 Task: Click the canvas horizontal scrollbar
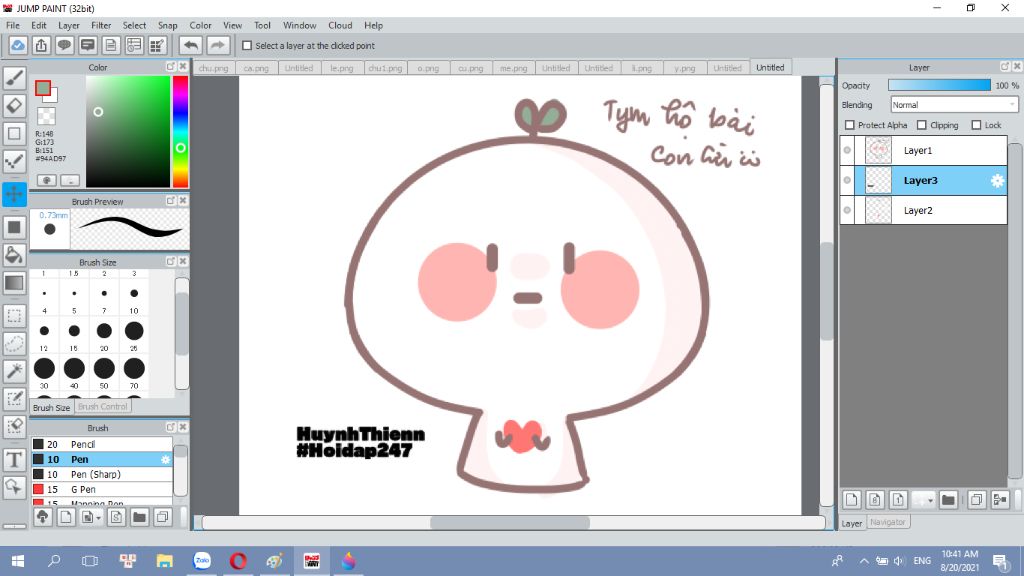pyautogui.click(x=509, y=522)
